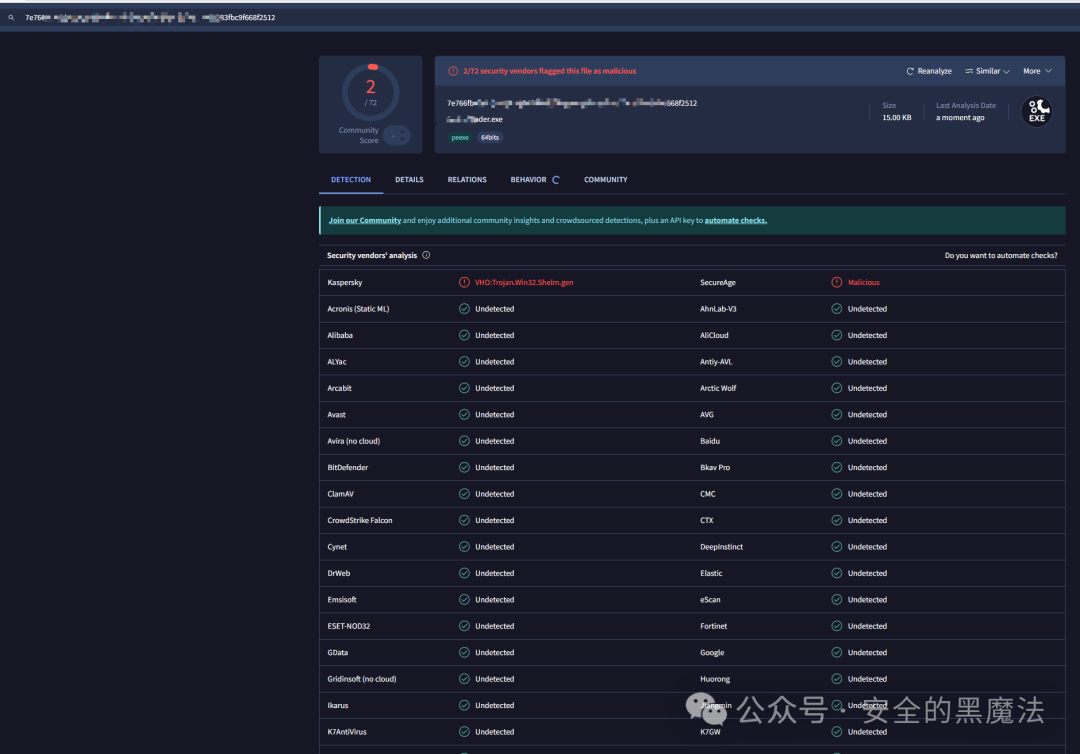Viewport: 1080px width, 754px height.
Task: Click the BitDefender undetected check icon
Action: [464, 468]
